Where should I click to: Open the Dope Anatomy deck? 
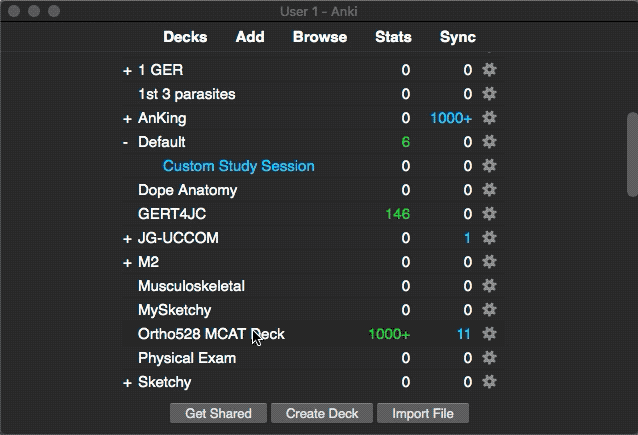(x=187, y=190)
